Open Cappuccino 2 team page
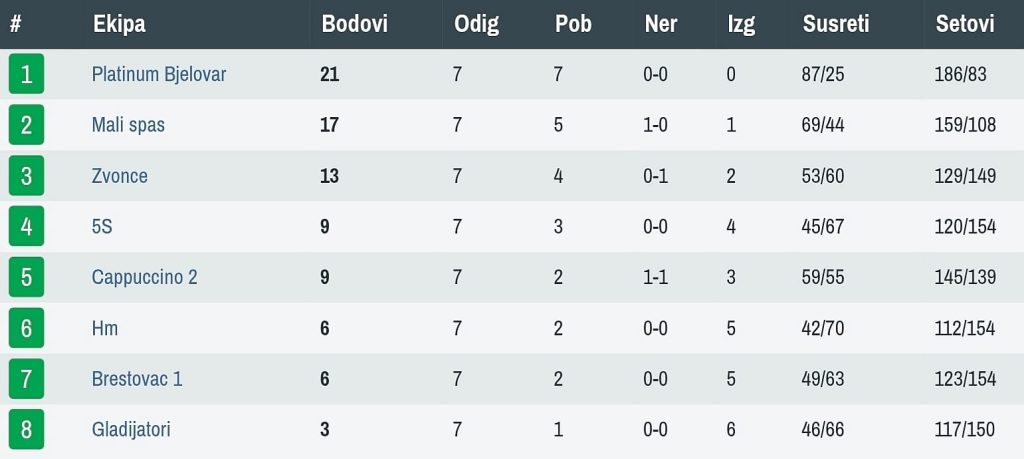Screen dimensions: 1024x459 [x=144, y=277]
